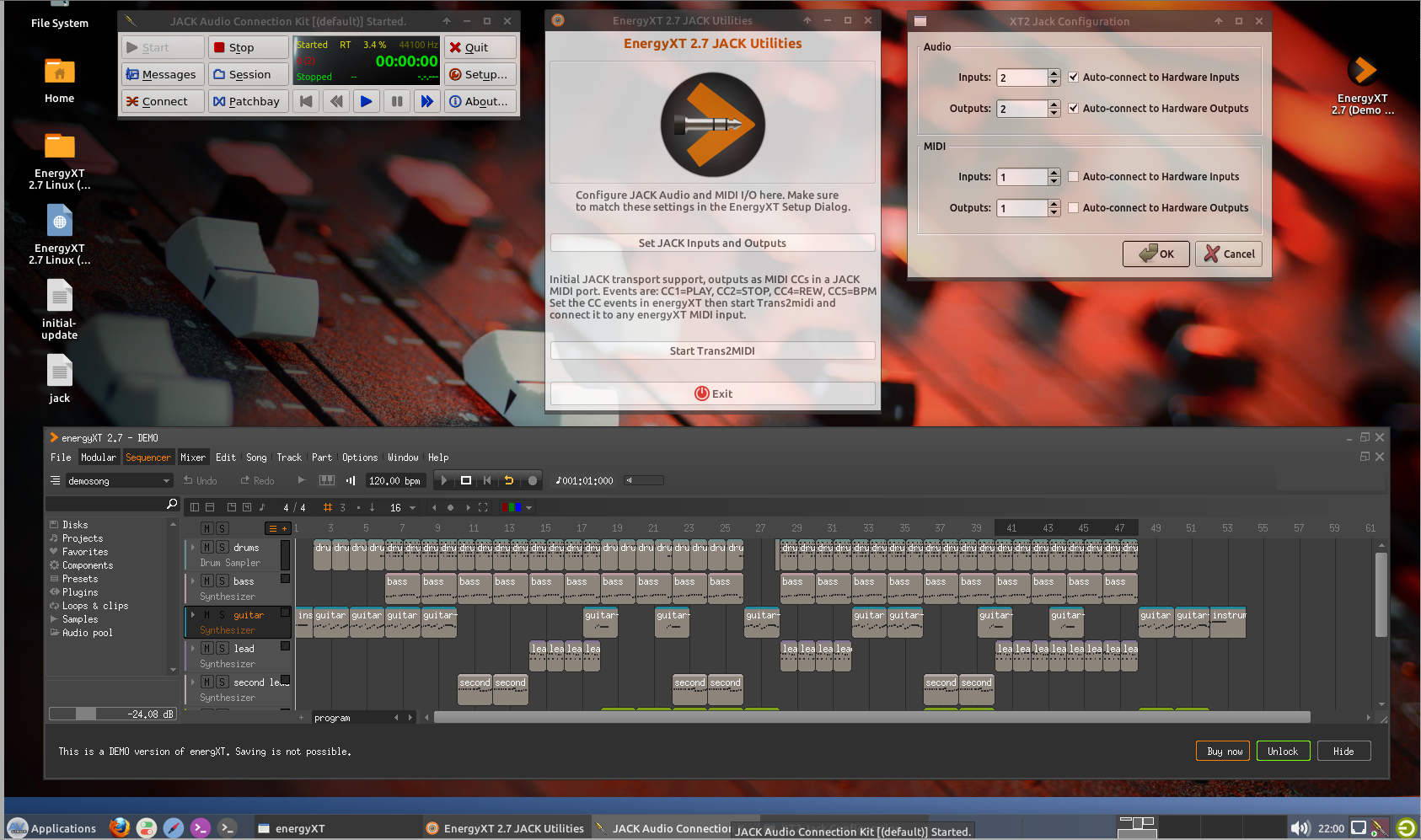Switch to the Mixer tab
The image size is (1421, 840).
coord(193,457)
